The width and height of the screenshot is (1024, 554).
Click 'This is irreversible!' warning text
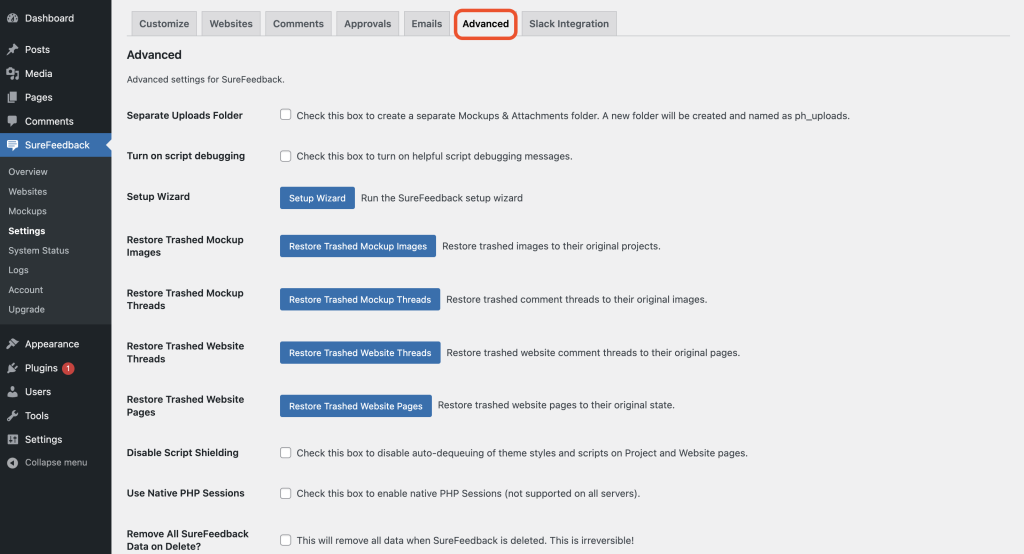[592, 540]
